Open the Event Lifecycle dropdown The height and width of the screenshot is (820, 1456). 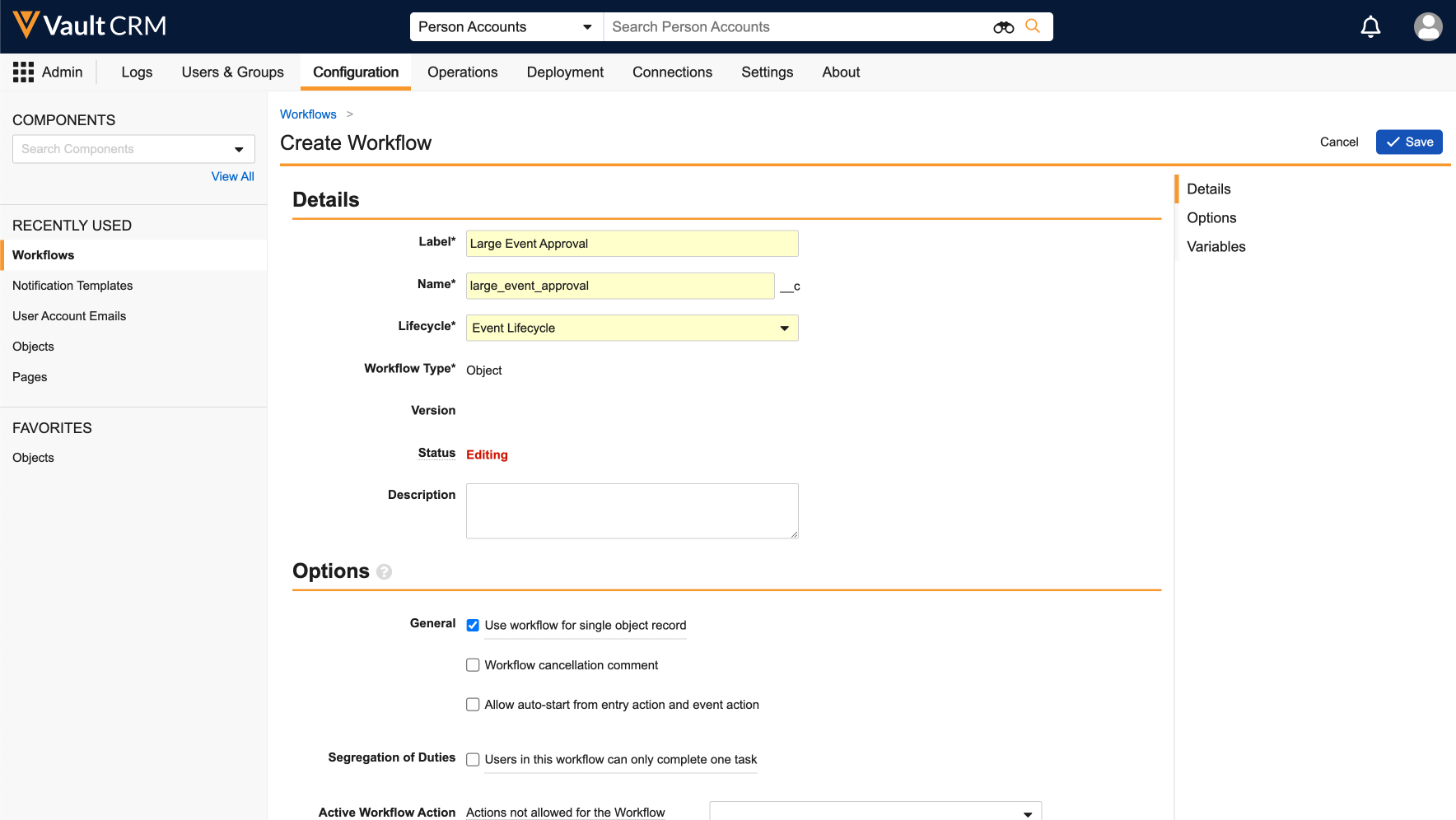(x=632, y=328)
